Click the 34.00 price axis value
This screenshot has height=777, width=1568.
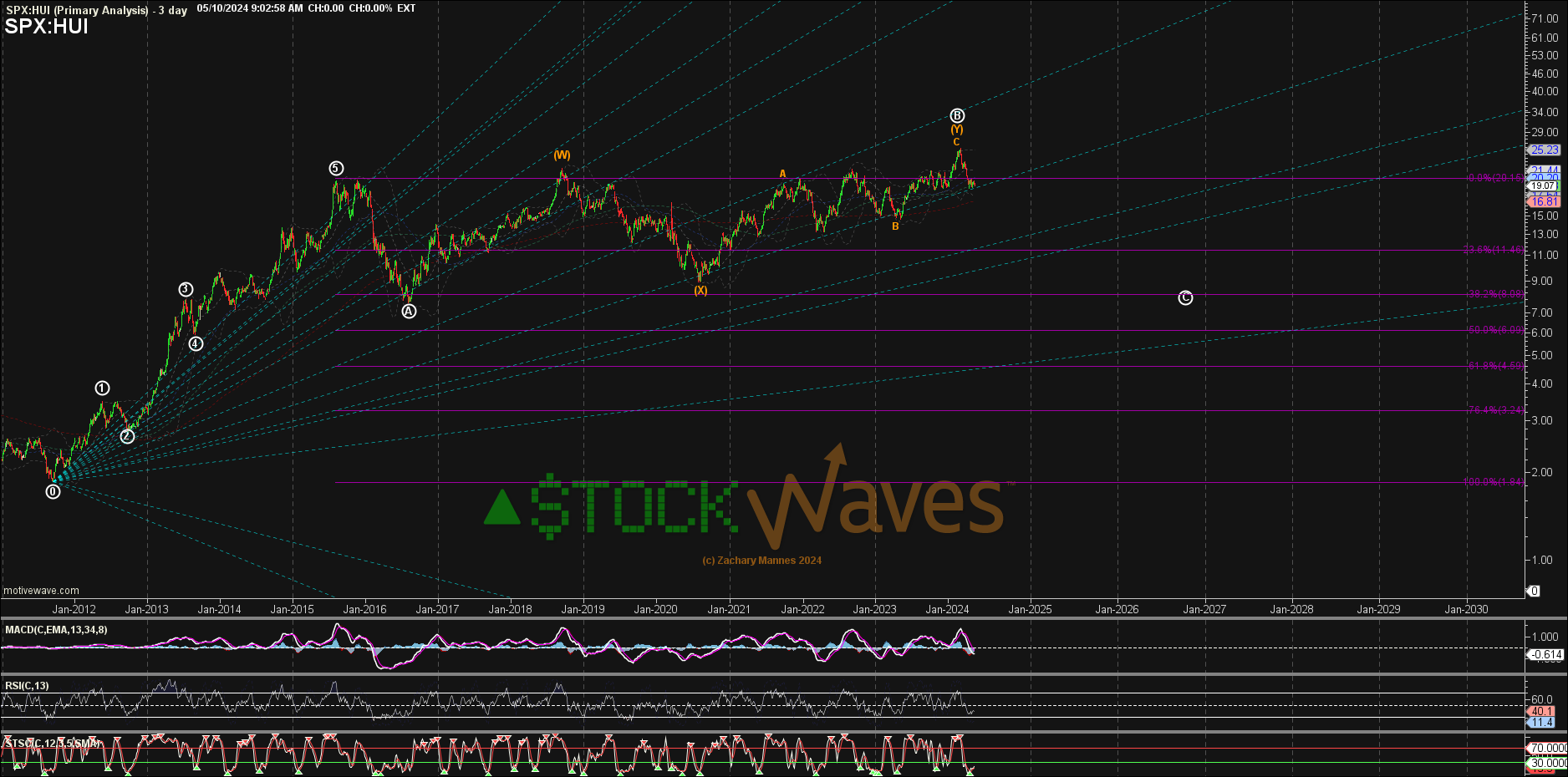1545,112
